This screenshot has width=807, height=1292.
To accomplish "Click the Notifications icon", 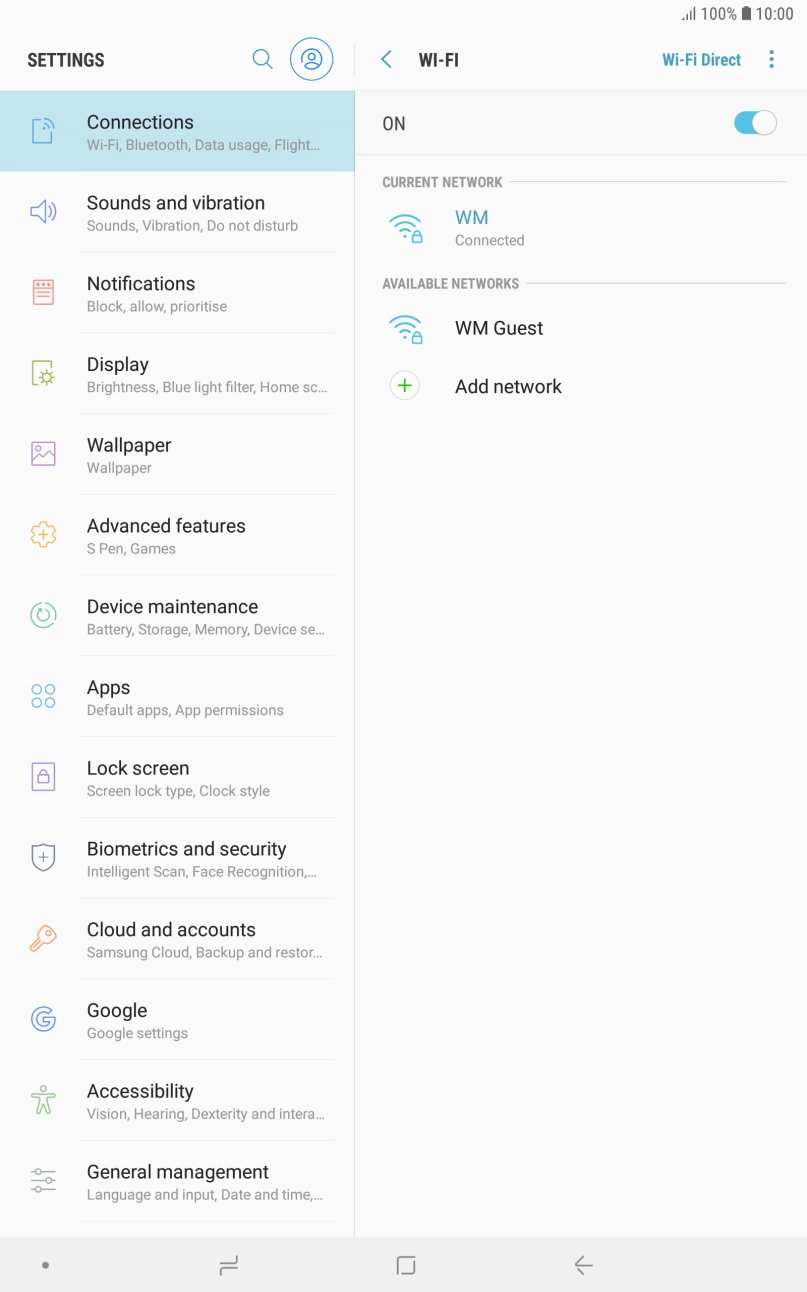I will (x=43, y=292).
